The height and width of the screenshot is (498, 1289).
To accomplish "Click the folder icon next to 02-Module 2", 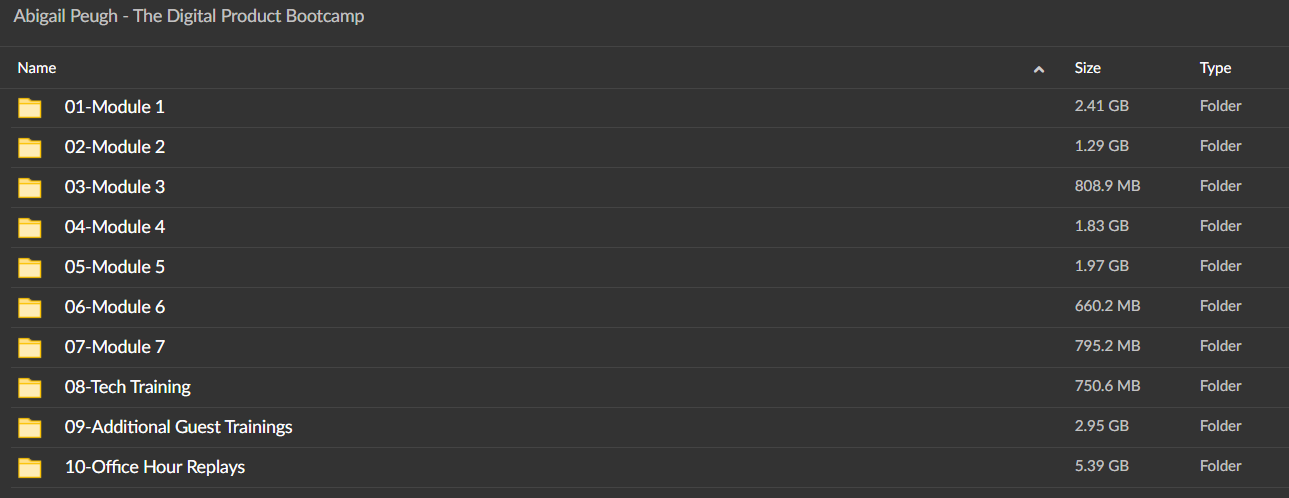I will 30,147.
